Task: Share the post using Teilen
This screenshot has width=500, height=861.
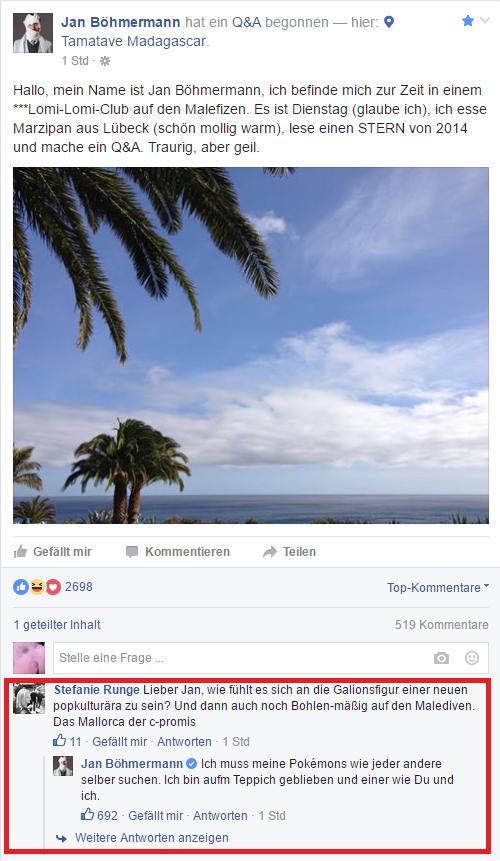Action: pos(289,552)
